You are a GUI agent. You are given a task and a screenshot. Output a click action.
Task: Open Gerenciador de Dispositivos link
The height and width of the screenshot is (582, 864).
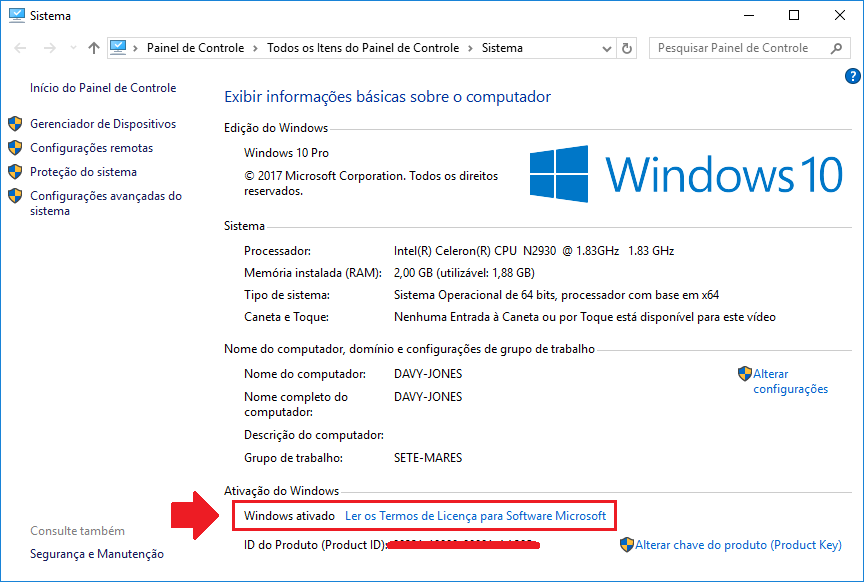click(x=103, y=124)
